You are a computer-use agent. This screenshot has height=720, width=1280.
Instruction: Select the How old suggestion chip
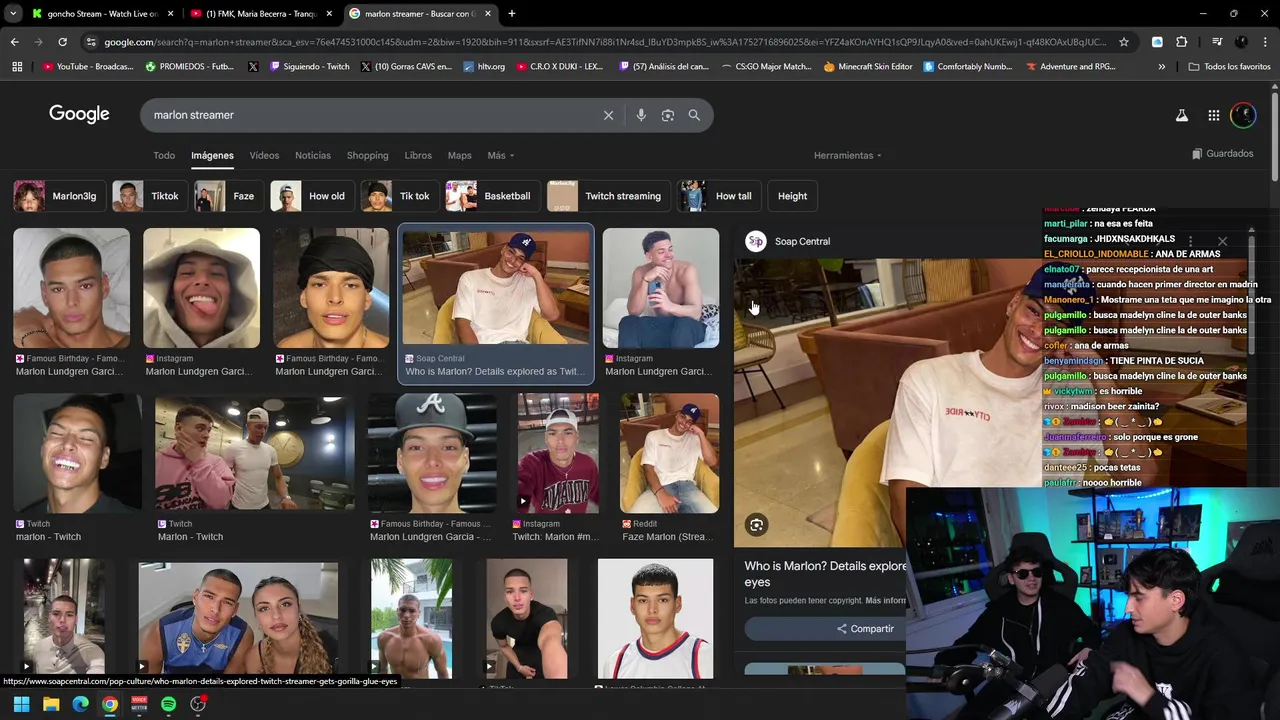[x=311, y=196]
